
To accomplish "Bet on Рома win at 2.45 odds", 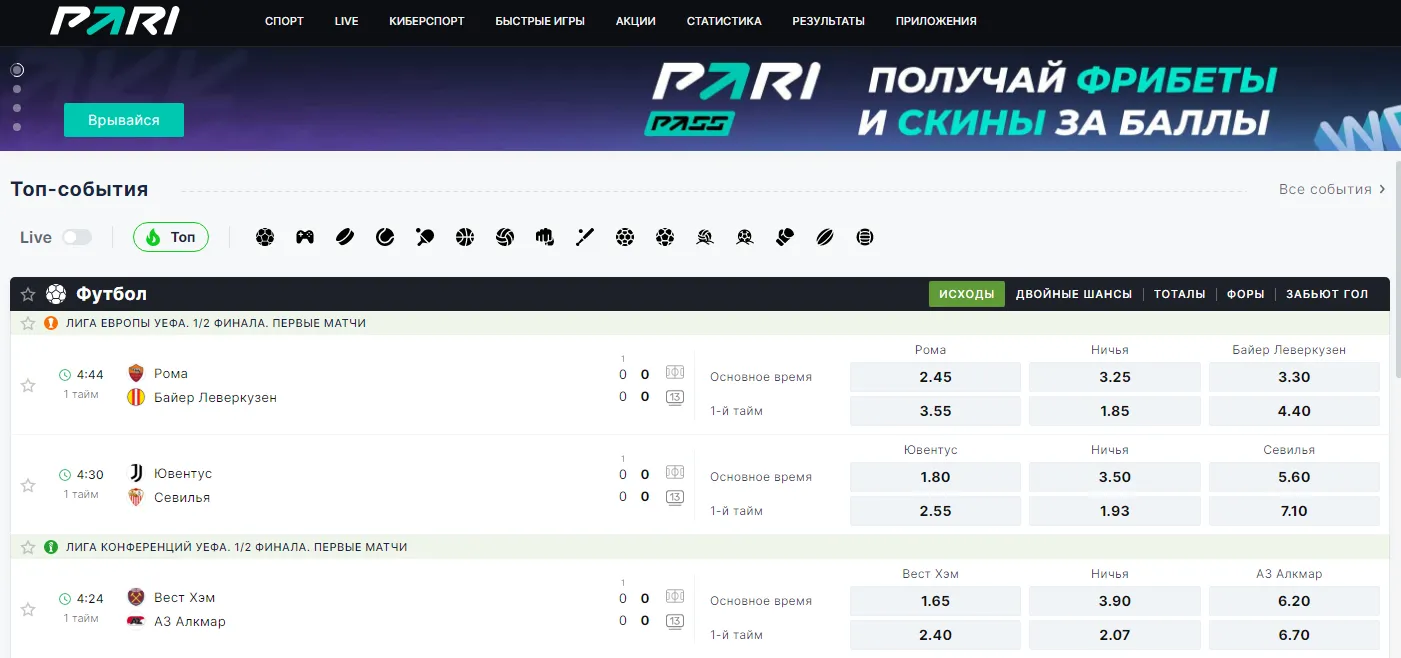I will click(x=935, y=377).
